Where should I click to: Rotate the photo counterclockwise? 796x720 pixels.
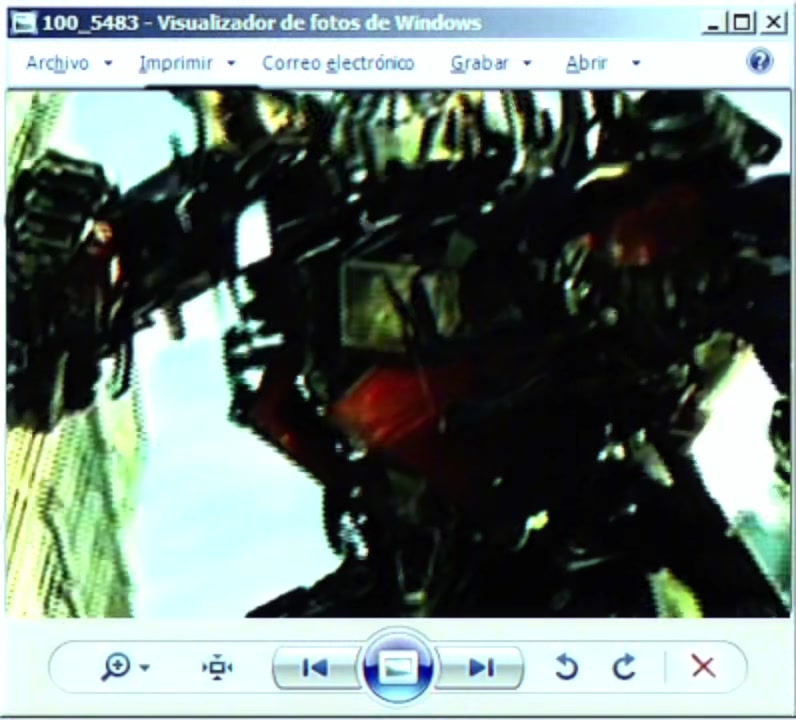pyautogui.click(x=567, y=667)
